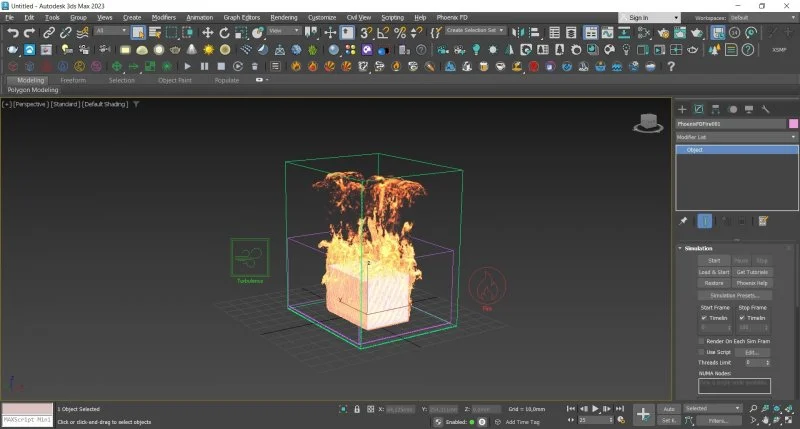Open Mirror tool in toolbar
Screen dimensions: 800x429
(518, 33)
